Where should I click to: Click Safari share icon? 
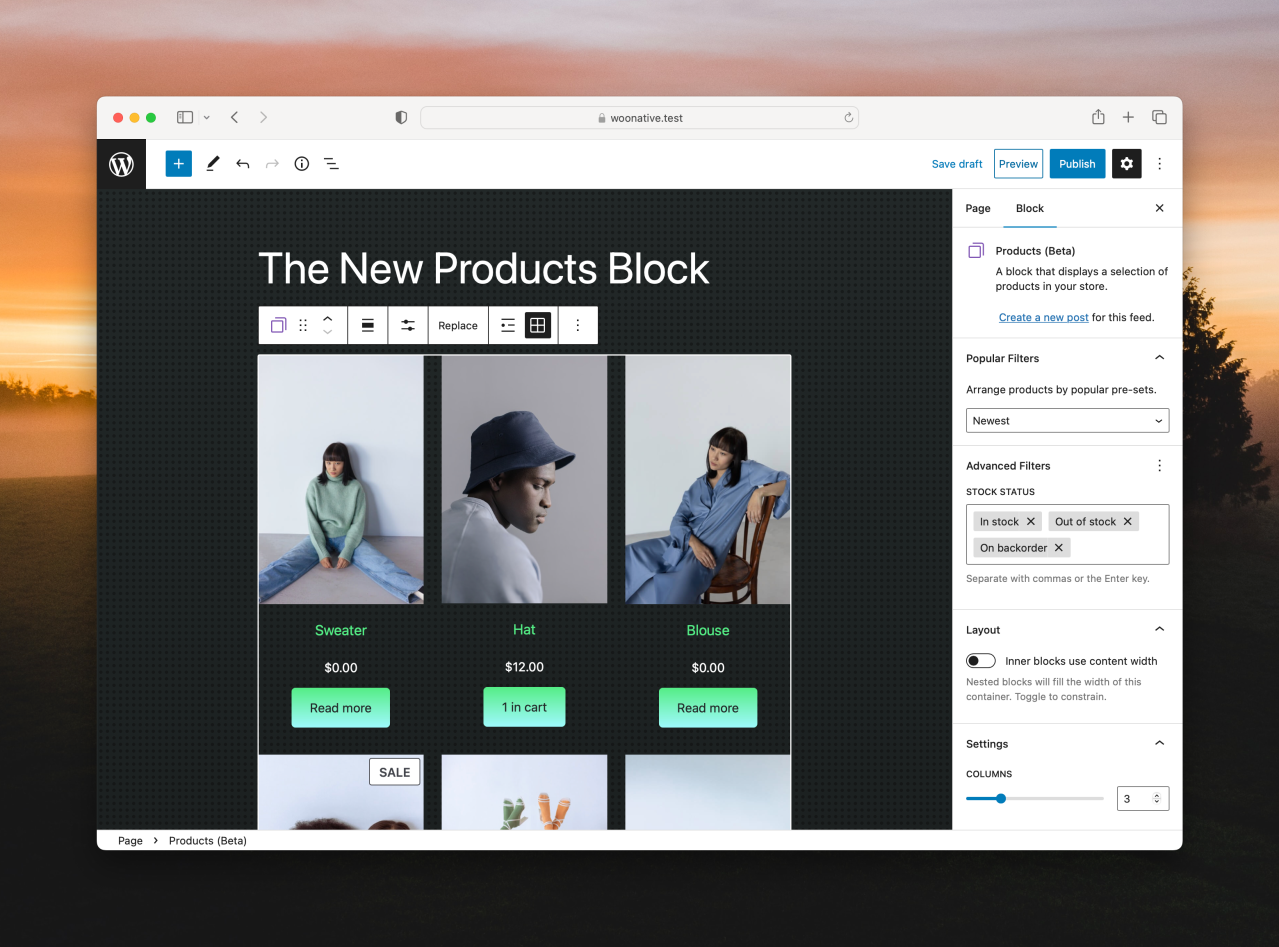point(1098,117)
